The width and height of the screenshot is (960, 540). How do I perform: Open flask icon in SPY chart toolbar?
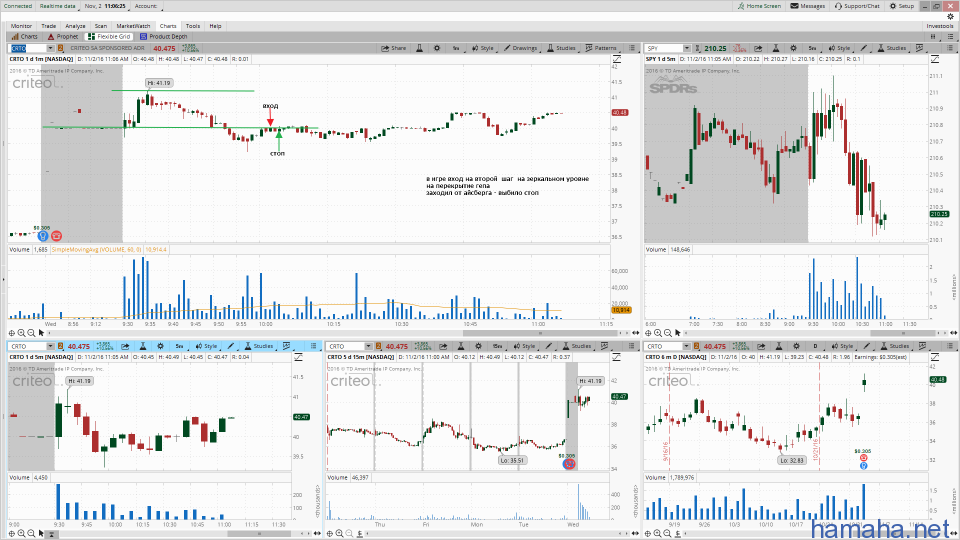coord(776,48)
